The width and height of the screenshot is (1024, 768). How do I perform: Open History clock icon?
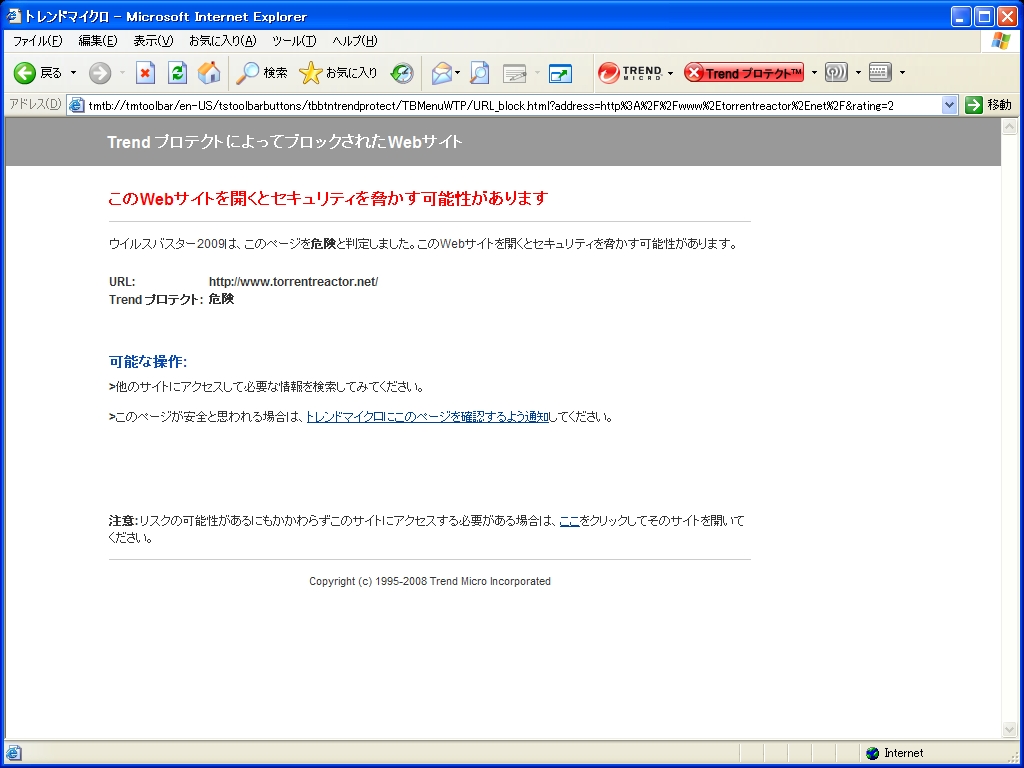coord(402,72)
